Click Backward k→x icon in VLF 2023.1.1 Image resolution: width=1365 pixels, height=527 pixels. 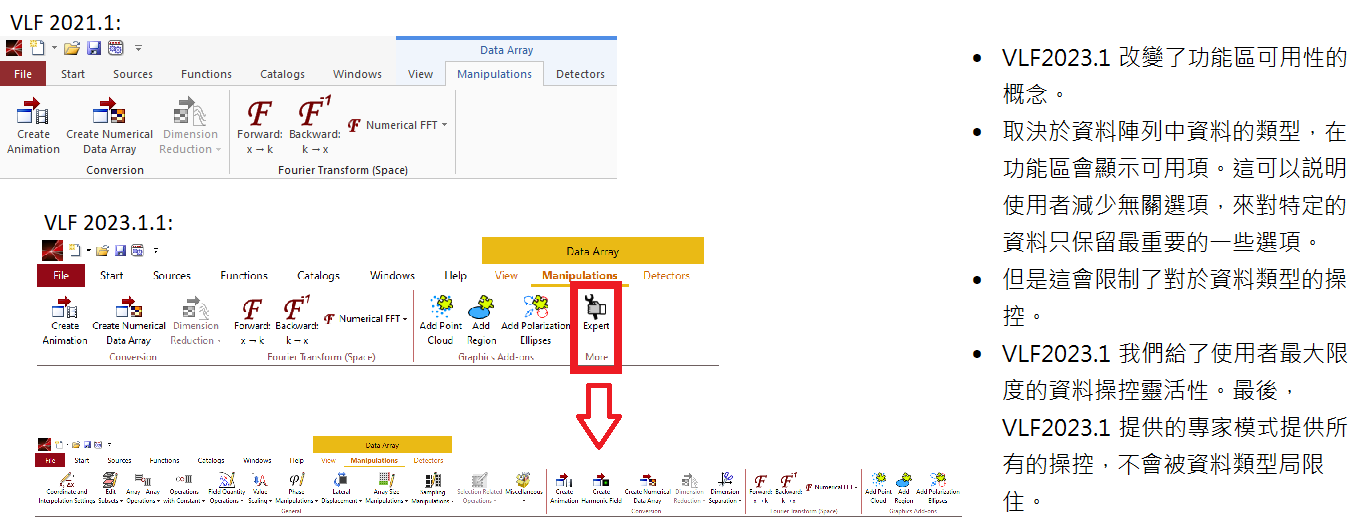tap(295, 320)
